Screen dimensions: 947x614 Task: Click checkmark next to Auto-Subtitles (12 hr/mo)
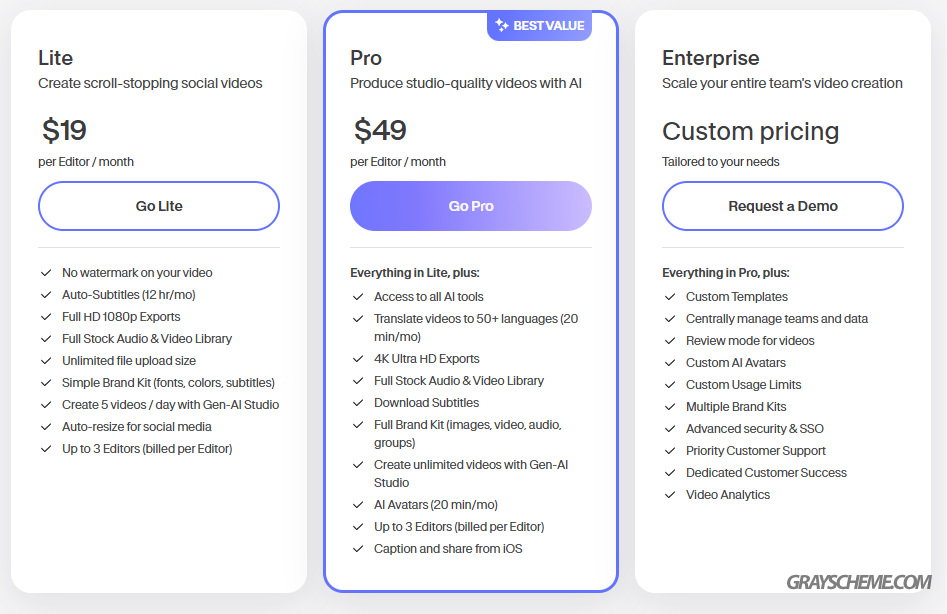coord(46,295)
